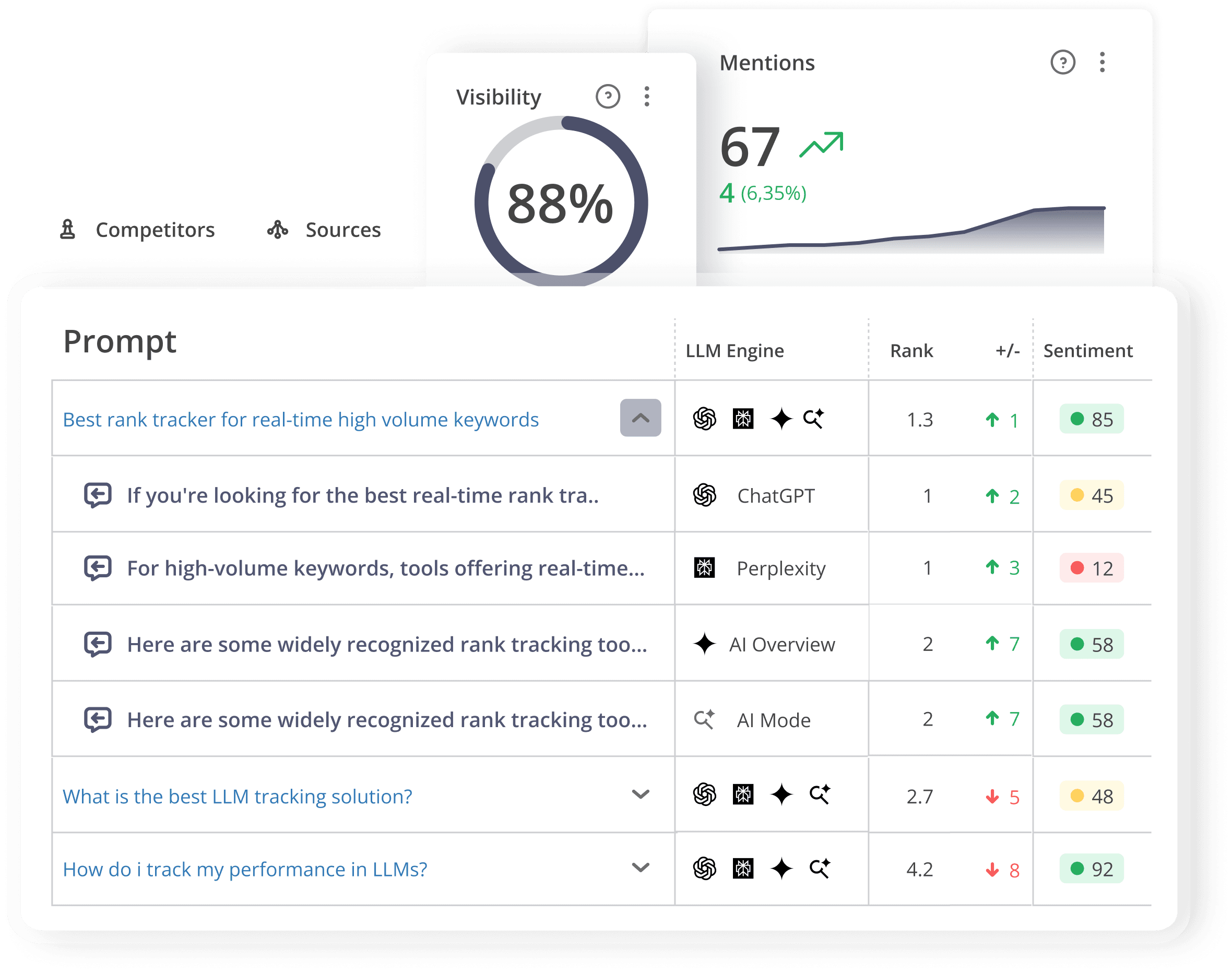Click the mentions change 4 (6,35%)

pos(763,193)
